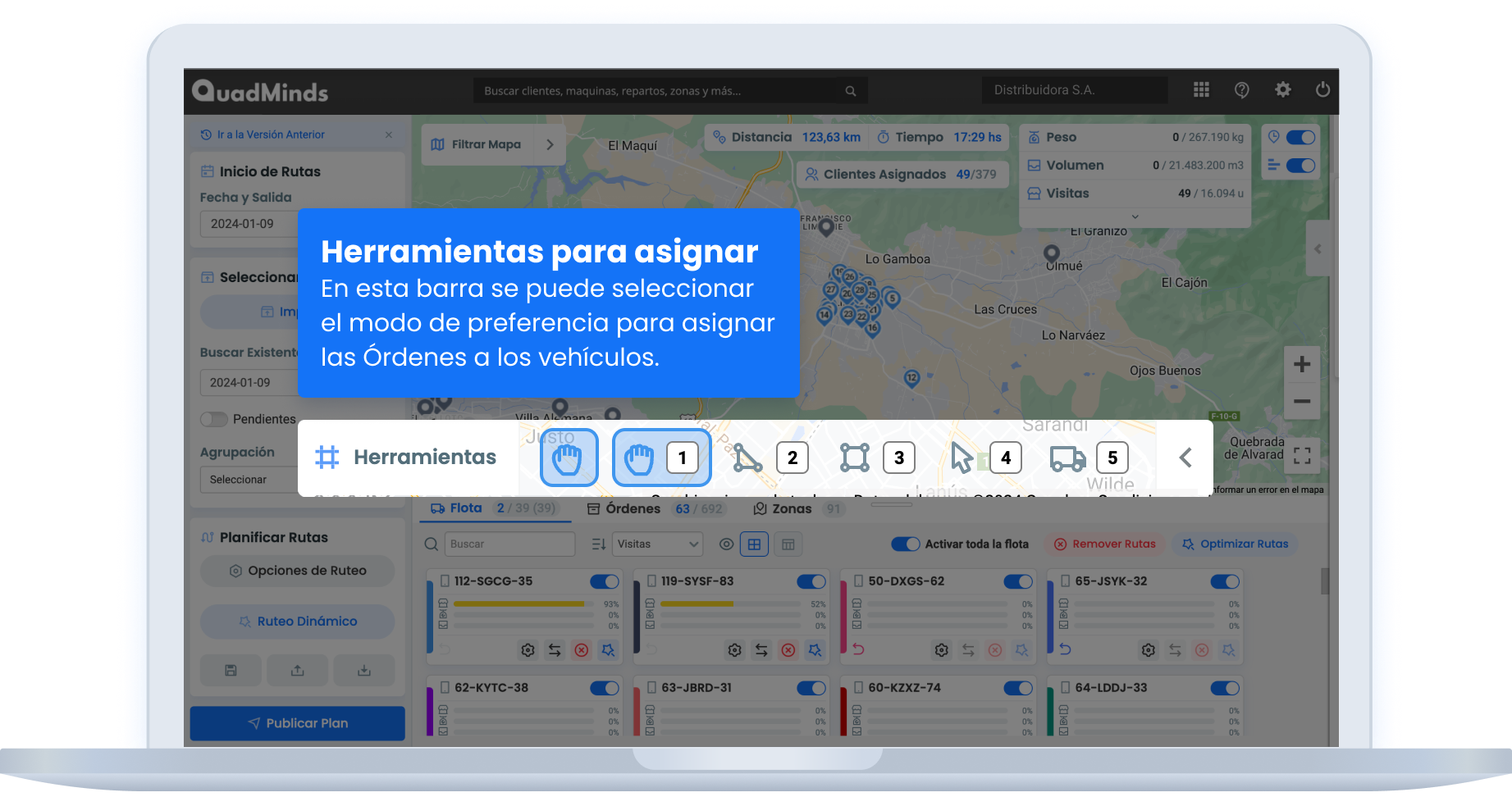Disable the toggle on vehicle 50-DXGS-62

click(x=1018, y=581)
